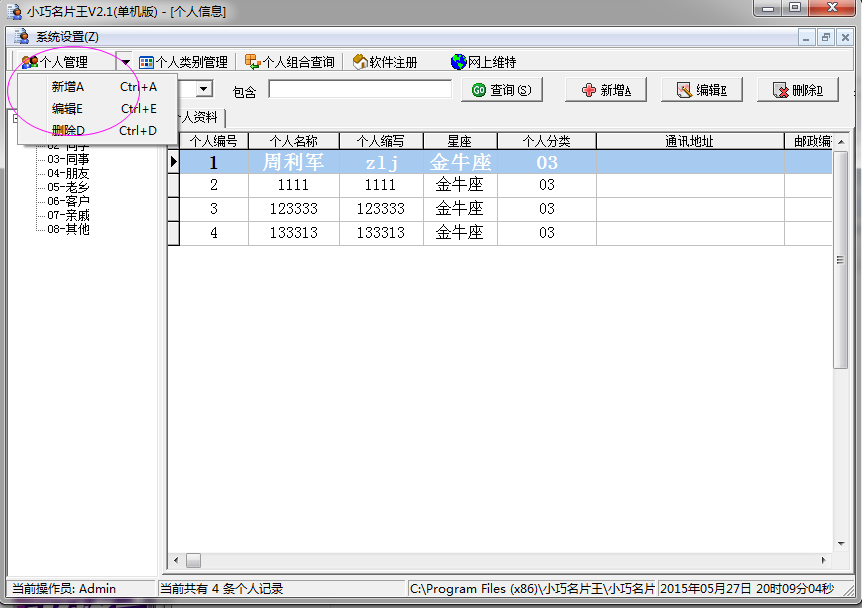Expand the dropdown arrow beside 个人管理

[125, 62]
